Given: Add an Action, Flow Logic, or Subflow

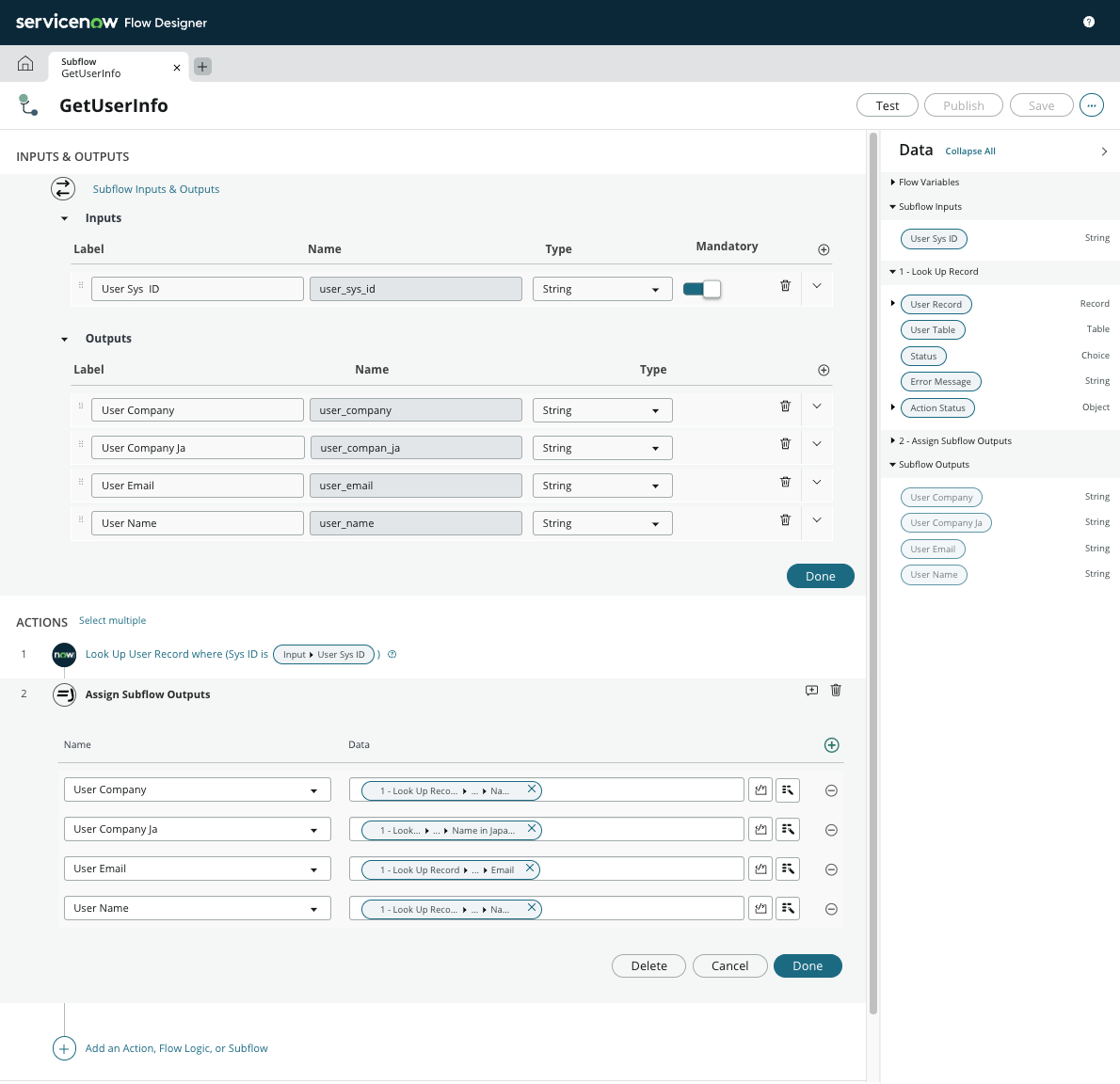Looking at the screenshot, I should 176,1048.
